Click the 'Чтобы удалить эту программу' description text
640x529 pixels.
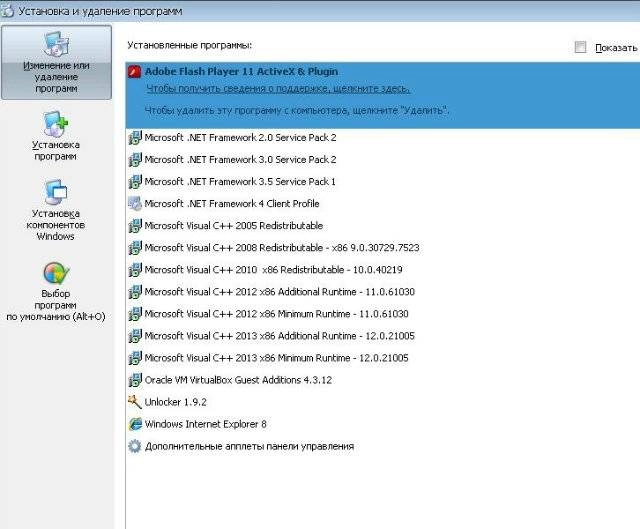(297, 110)
